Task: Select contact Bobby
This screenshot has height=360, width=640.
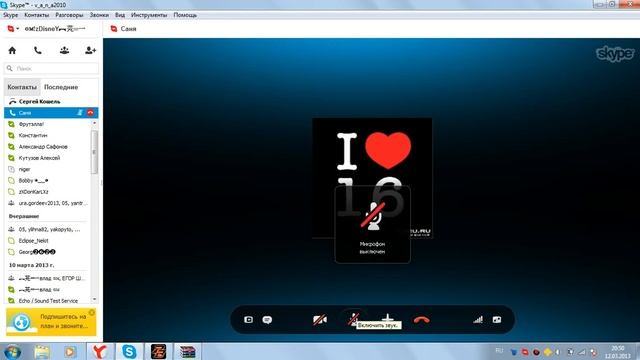Action: (48, 180)
